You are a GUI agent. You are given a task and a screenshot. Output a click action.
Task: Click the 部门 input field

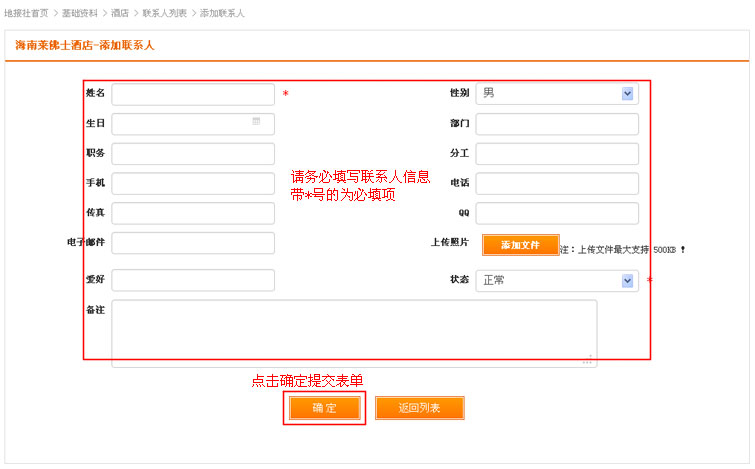(557, 124)
